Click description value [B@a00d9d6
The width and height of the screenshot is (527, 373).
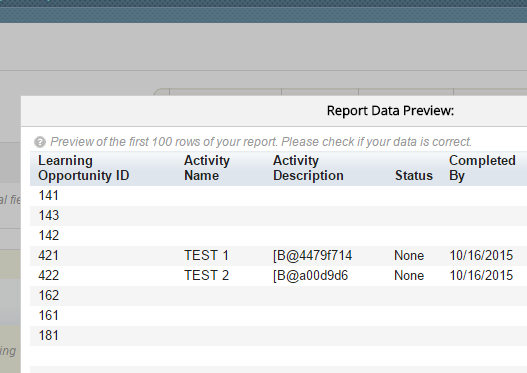[x=310, y=276]
